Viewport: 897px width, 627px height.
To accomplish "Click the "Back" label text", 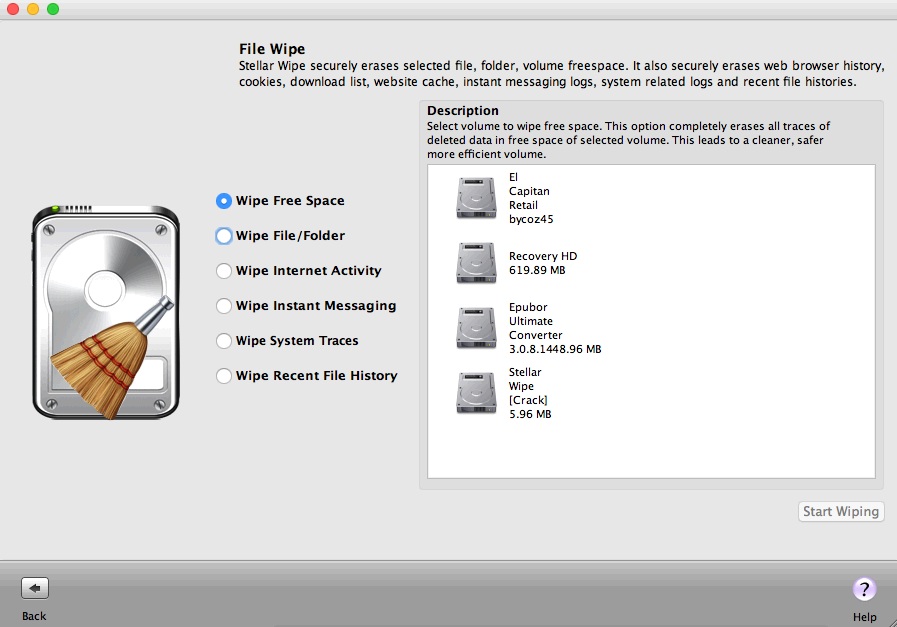I will [34, 616].
